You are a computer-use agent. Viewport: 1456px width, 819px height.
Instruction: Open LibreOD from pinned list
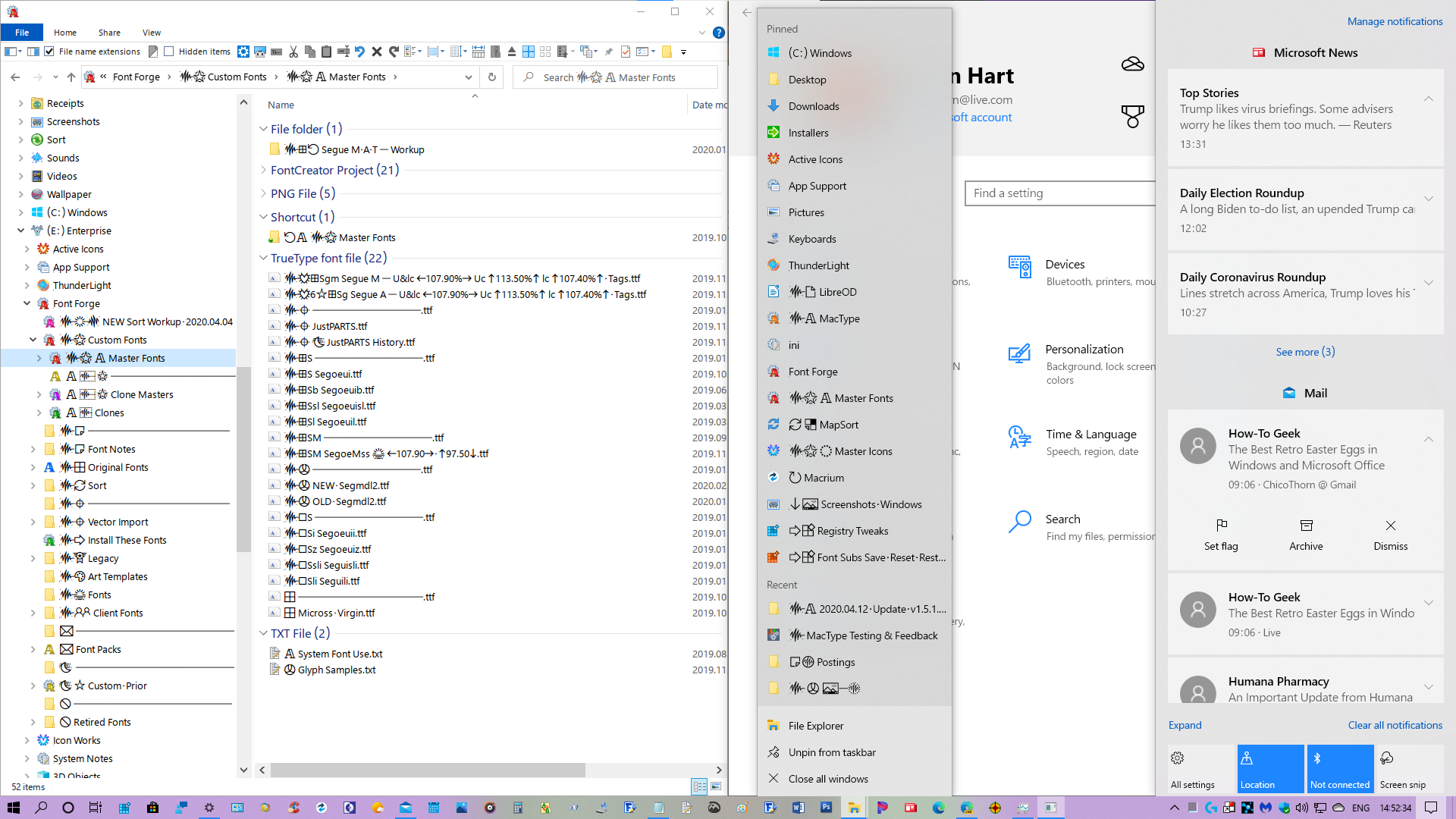pos(838,291)
